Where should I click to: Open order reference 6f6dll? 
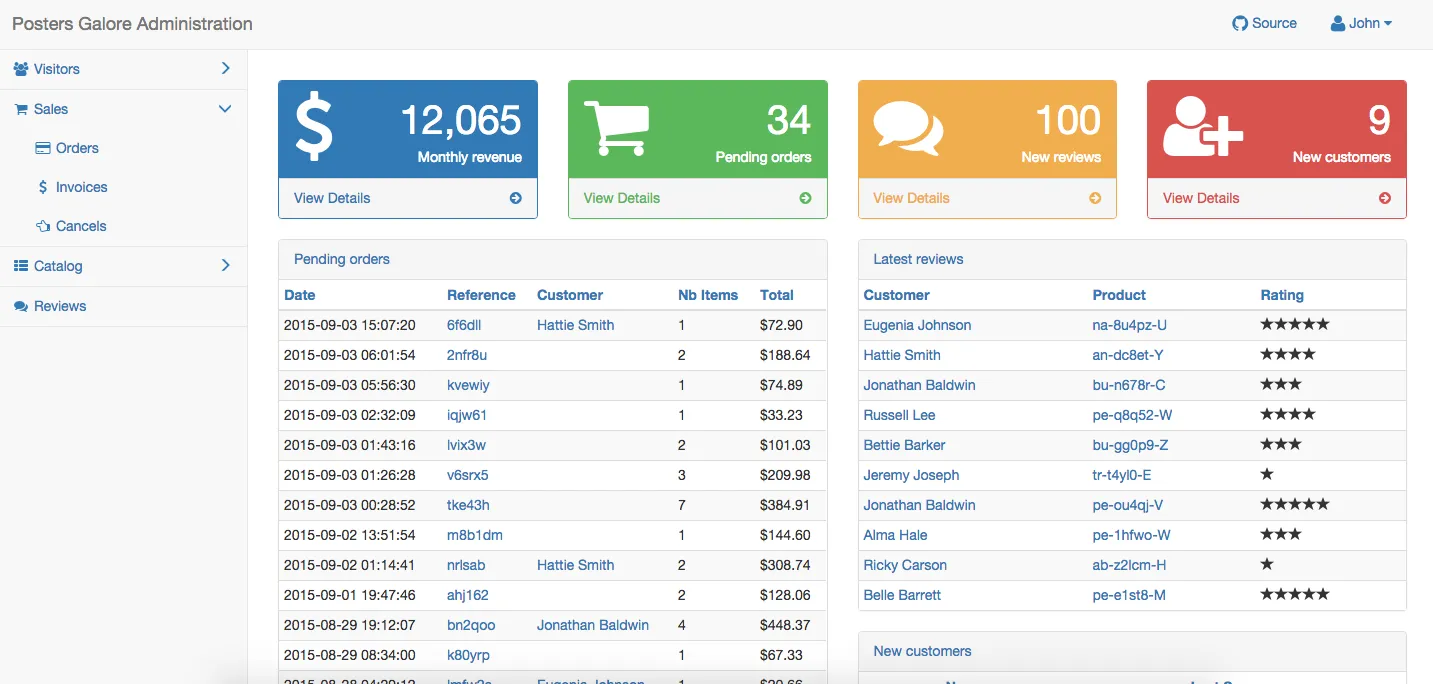tap(464, 325)
